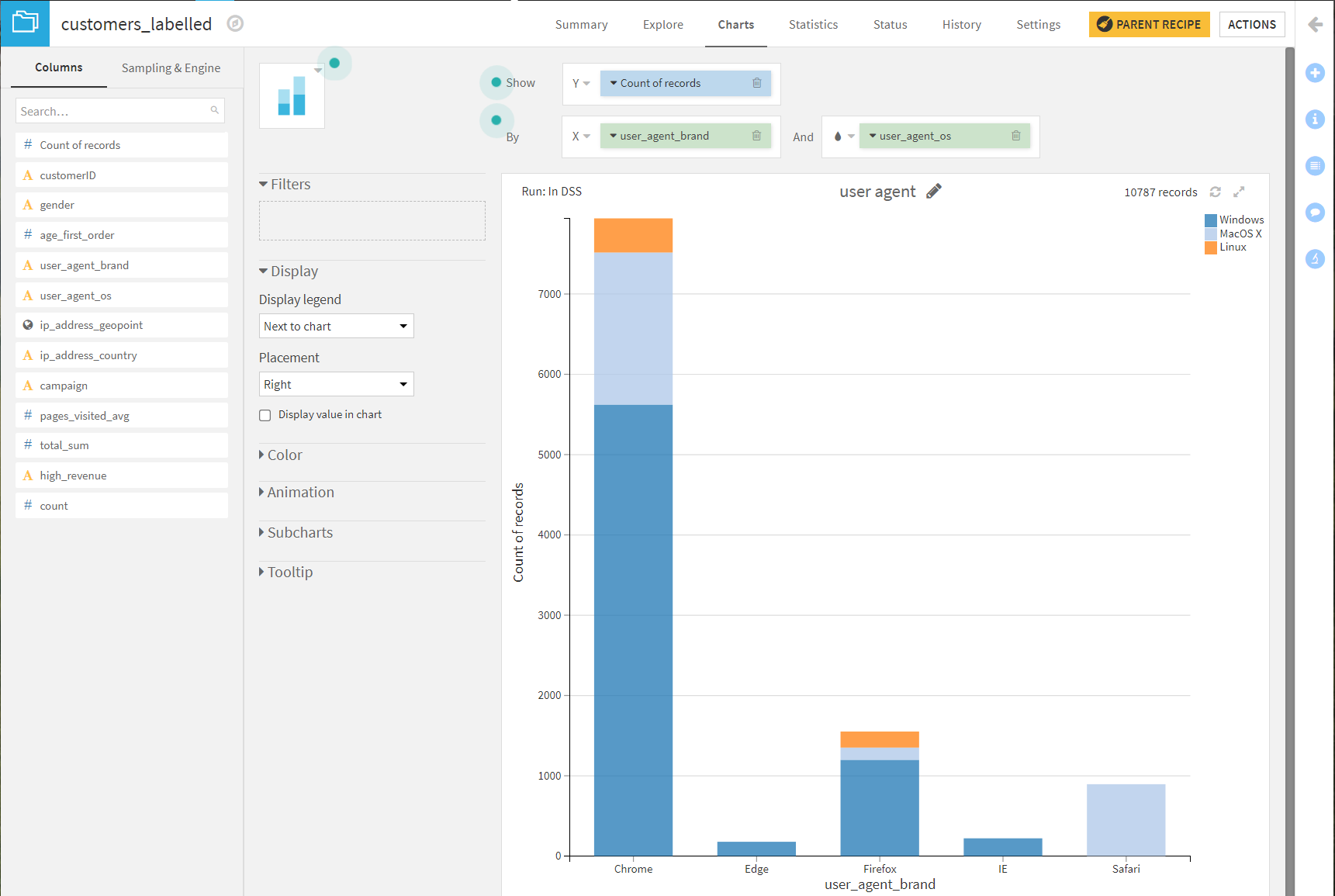Open the Statistics tab
This screenshot has width=1335, height=896.
(813, 25)
